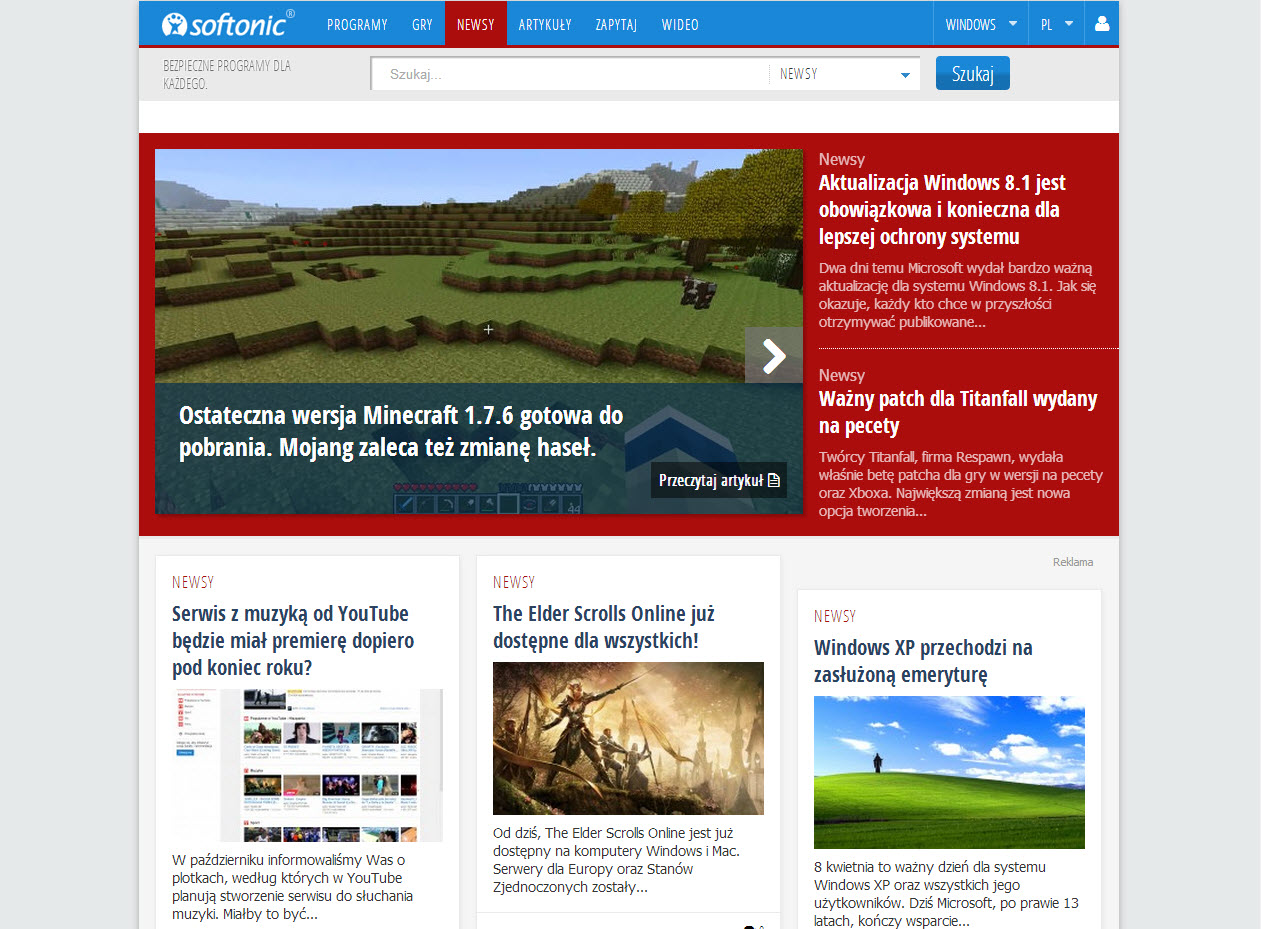Open the Zapytaj section

pos(616,24)
